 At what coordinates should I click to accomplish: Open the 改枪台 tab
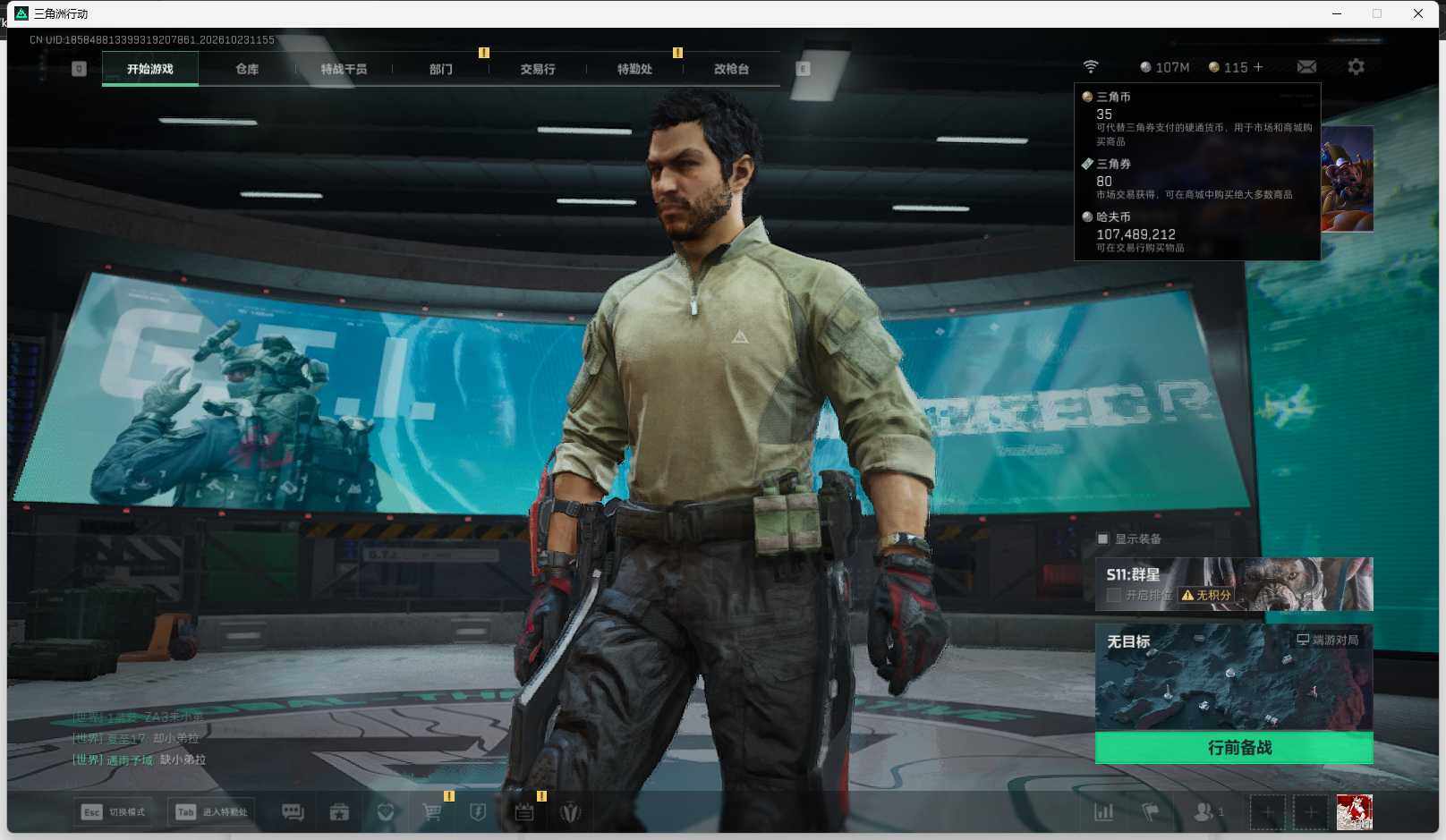click(731, 69)
